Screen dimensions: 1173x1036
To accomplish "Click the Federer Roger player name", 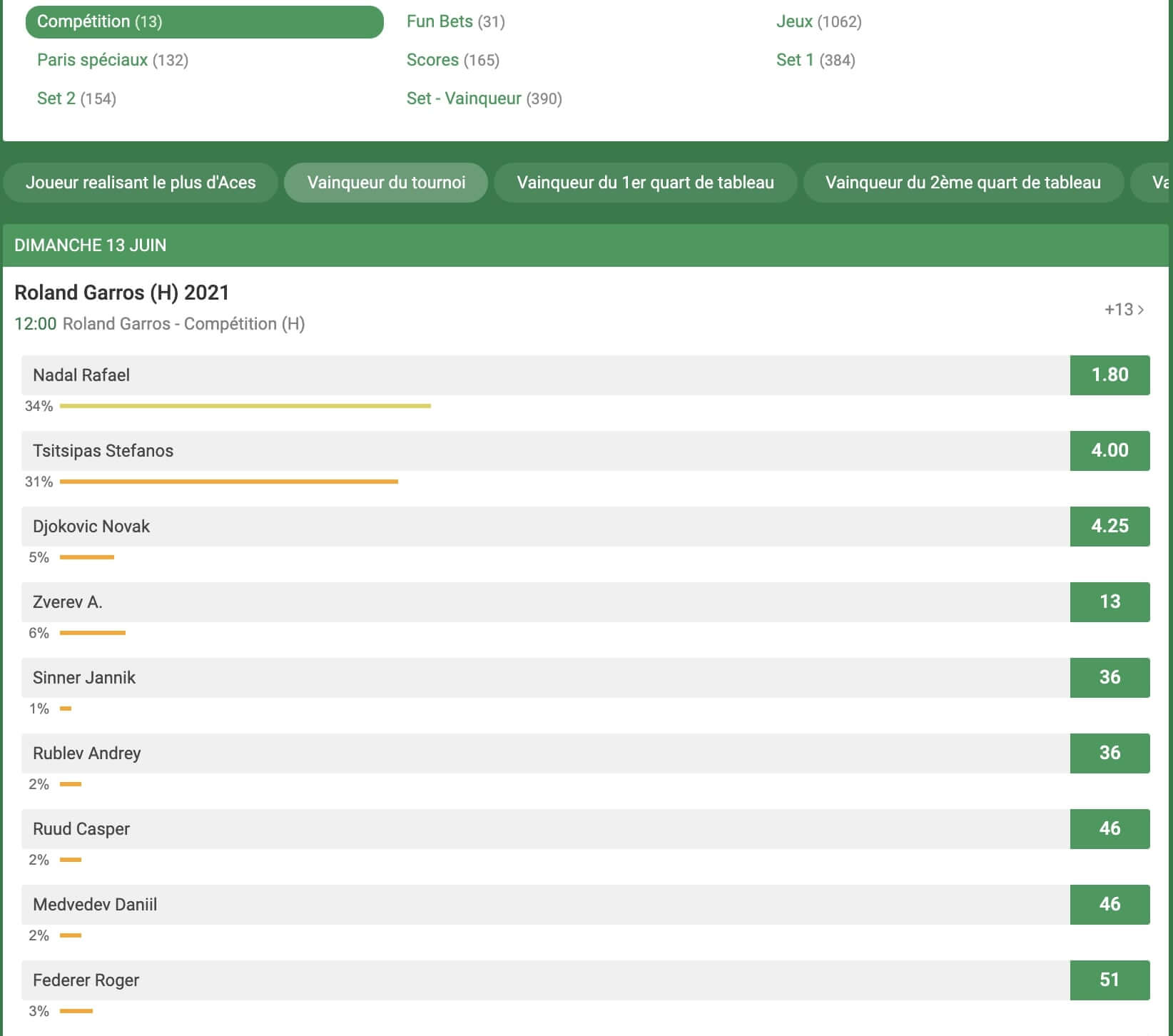I will click(86, 980).
